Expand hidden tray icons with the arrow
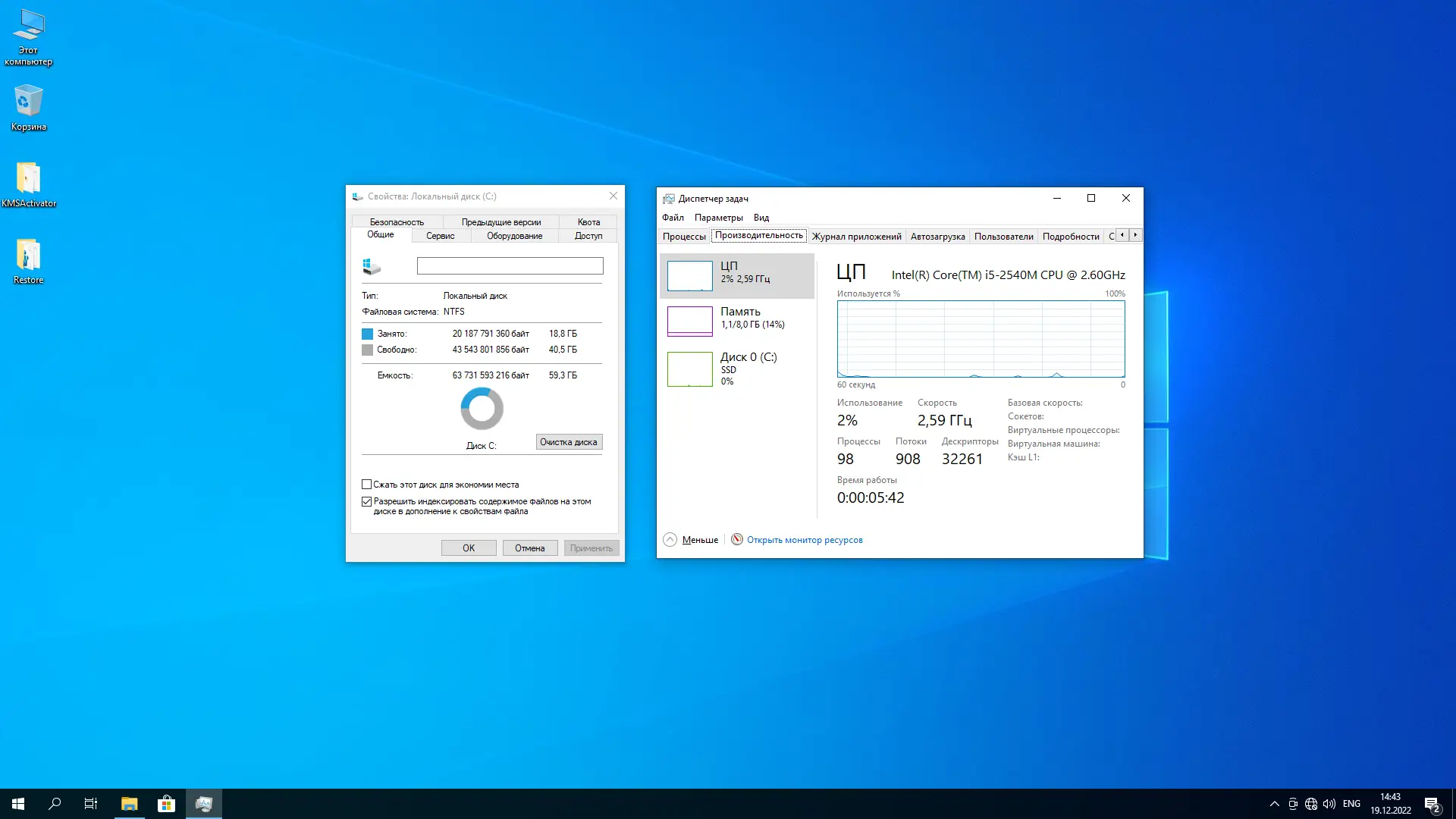 [1275, 803]
